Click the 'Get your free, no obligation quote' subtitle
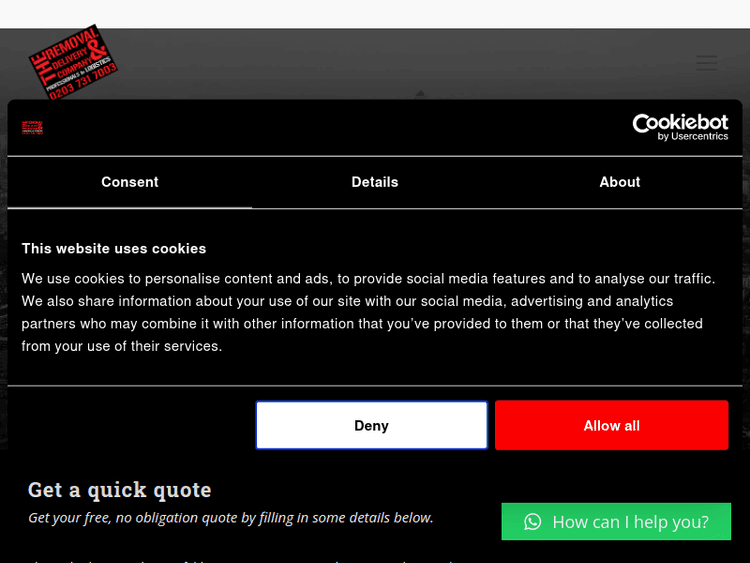 [x=231, y=517]
